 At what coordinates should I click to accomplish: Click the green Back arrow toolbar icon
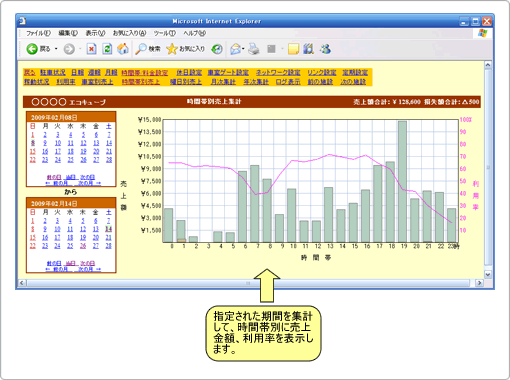click(32, 49)
